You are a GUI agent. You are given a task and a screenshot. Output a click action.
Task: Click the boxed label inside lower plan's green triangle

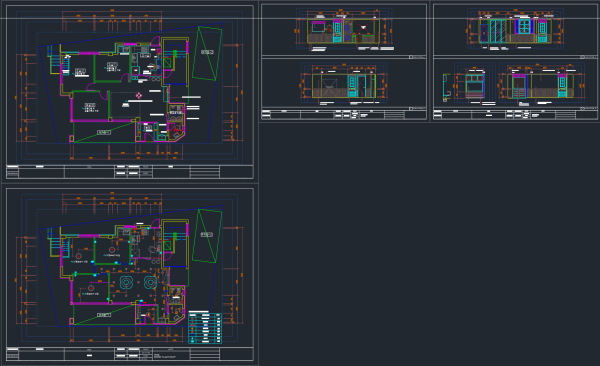[104, 315]
